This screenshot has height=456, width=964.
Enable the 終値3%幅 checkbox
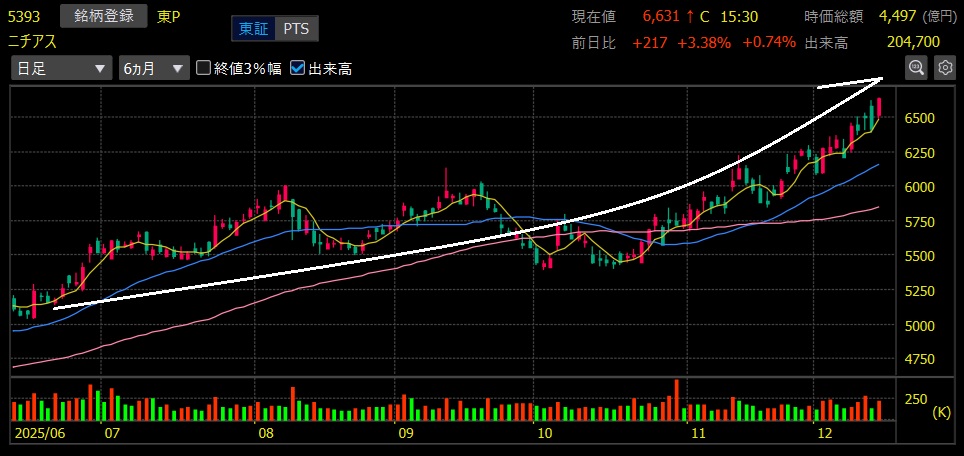point(204,68)
